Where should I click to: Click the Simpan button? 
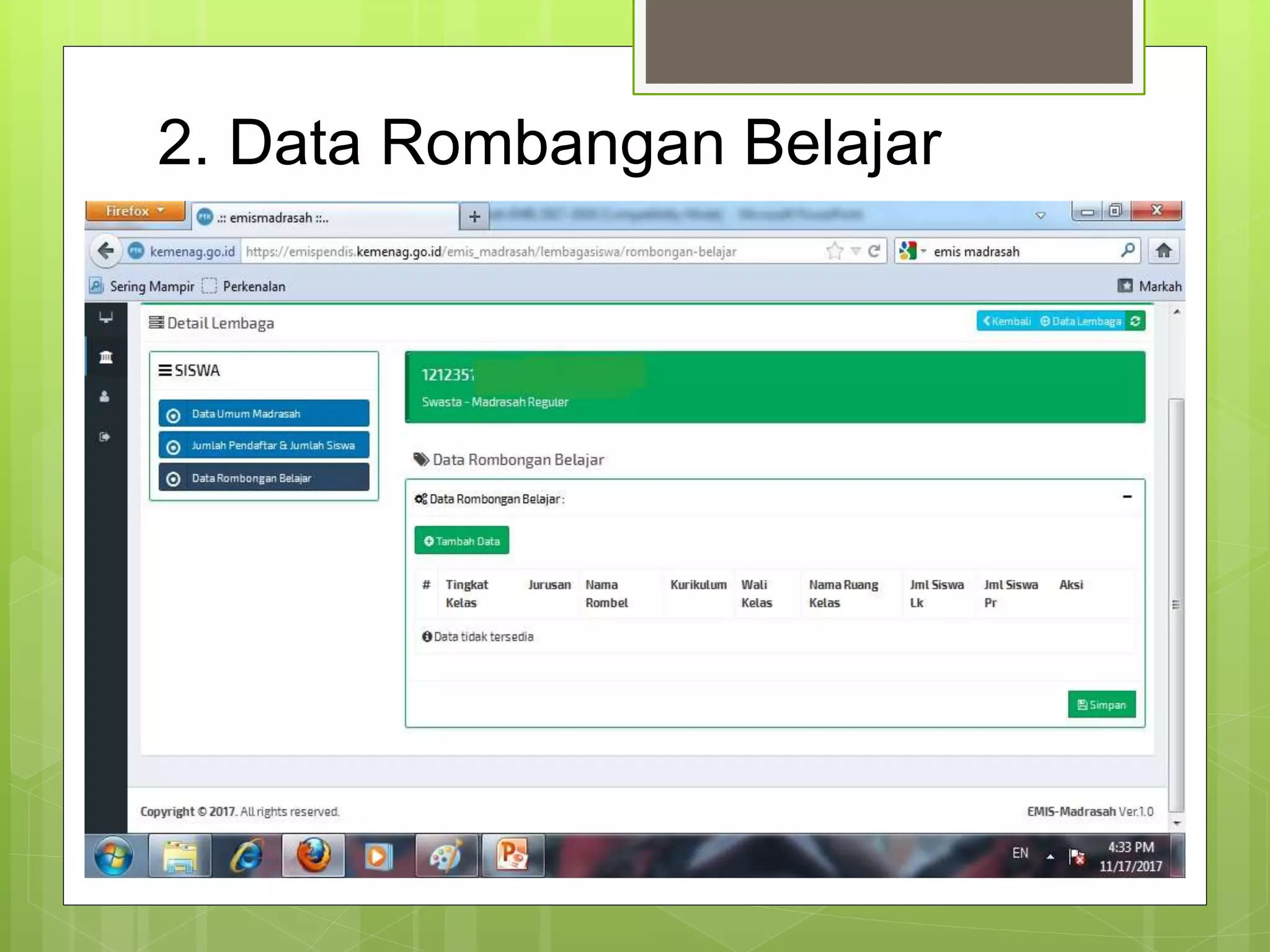[x=1101, y=705]
